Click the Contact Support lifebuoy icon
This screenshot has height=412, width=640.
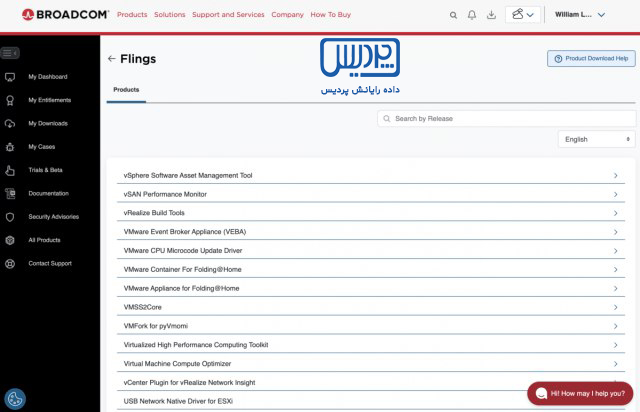coord(10,264)
